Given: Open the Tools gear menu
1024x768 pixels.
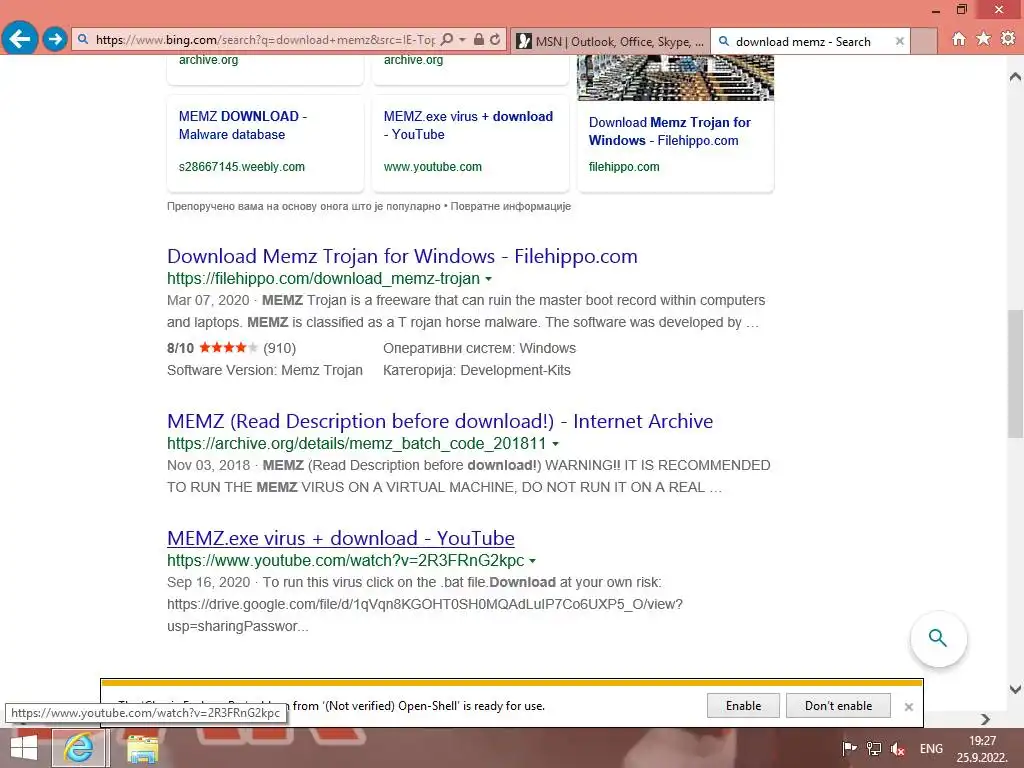Looking at the screenshot, I should point(1008,39).
